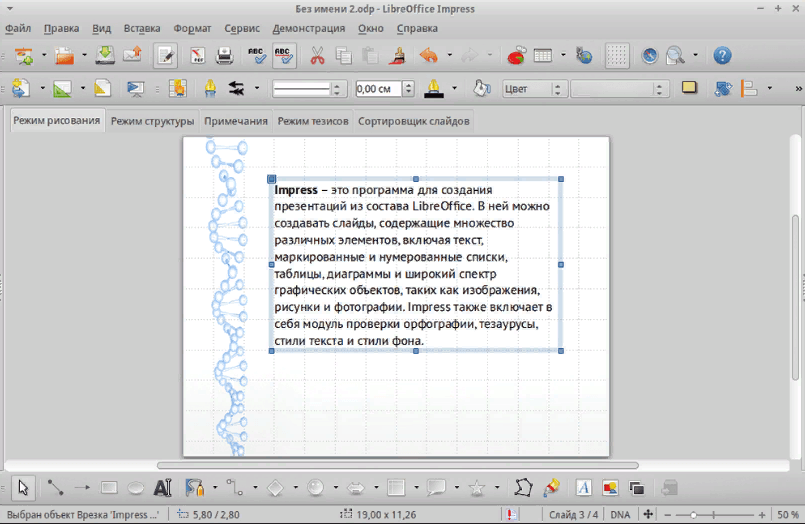Viewport: 805px width, 524px height.
Task: Click Слайд 3 / 4 in status bar
Action: click(573, 514)
